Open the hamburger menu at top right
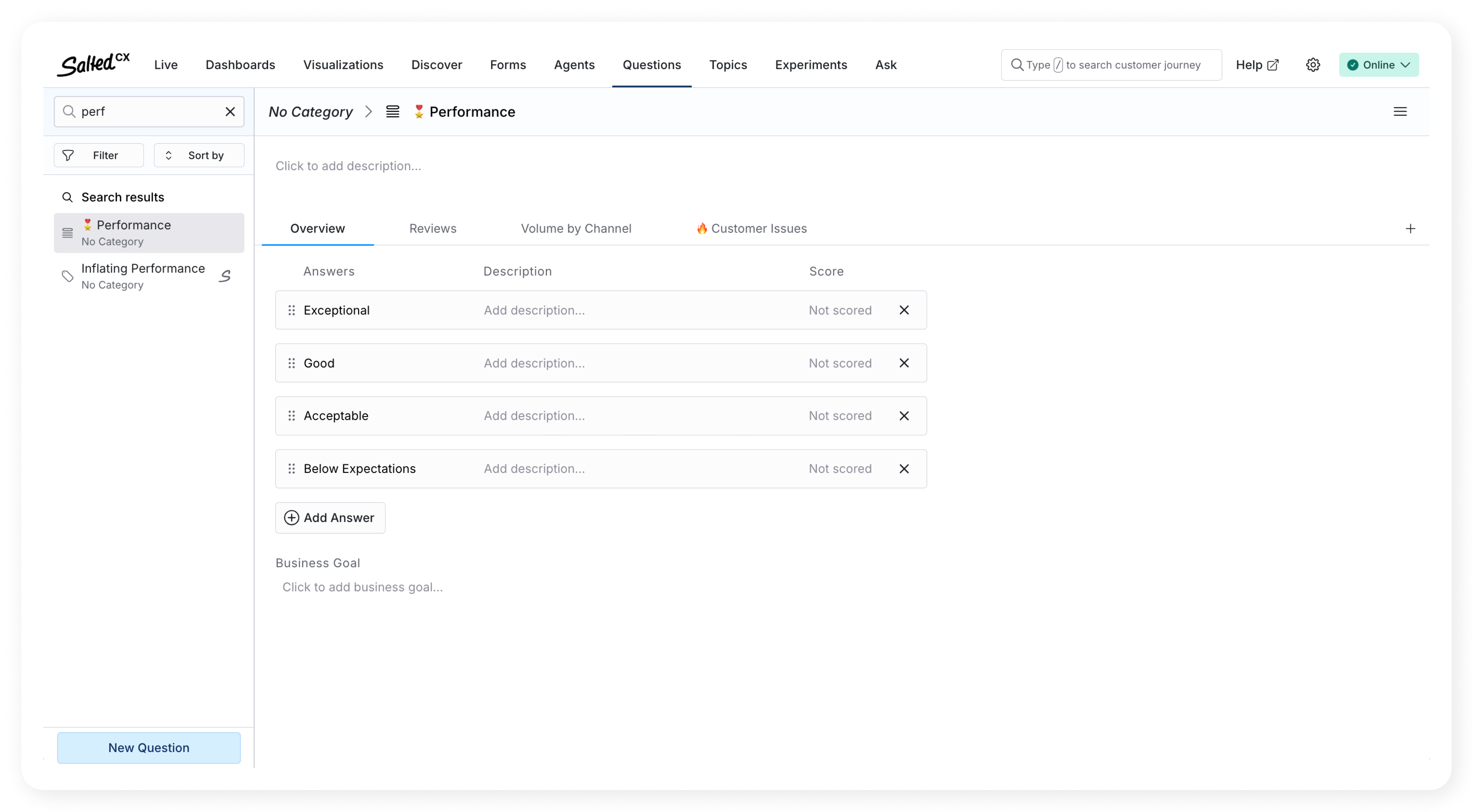 pyautogui.click(x=1400, y=111)
